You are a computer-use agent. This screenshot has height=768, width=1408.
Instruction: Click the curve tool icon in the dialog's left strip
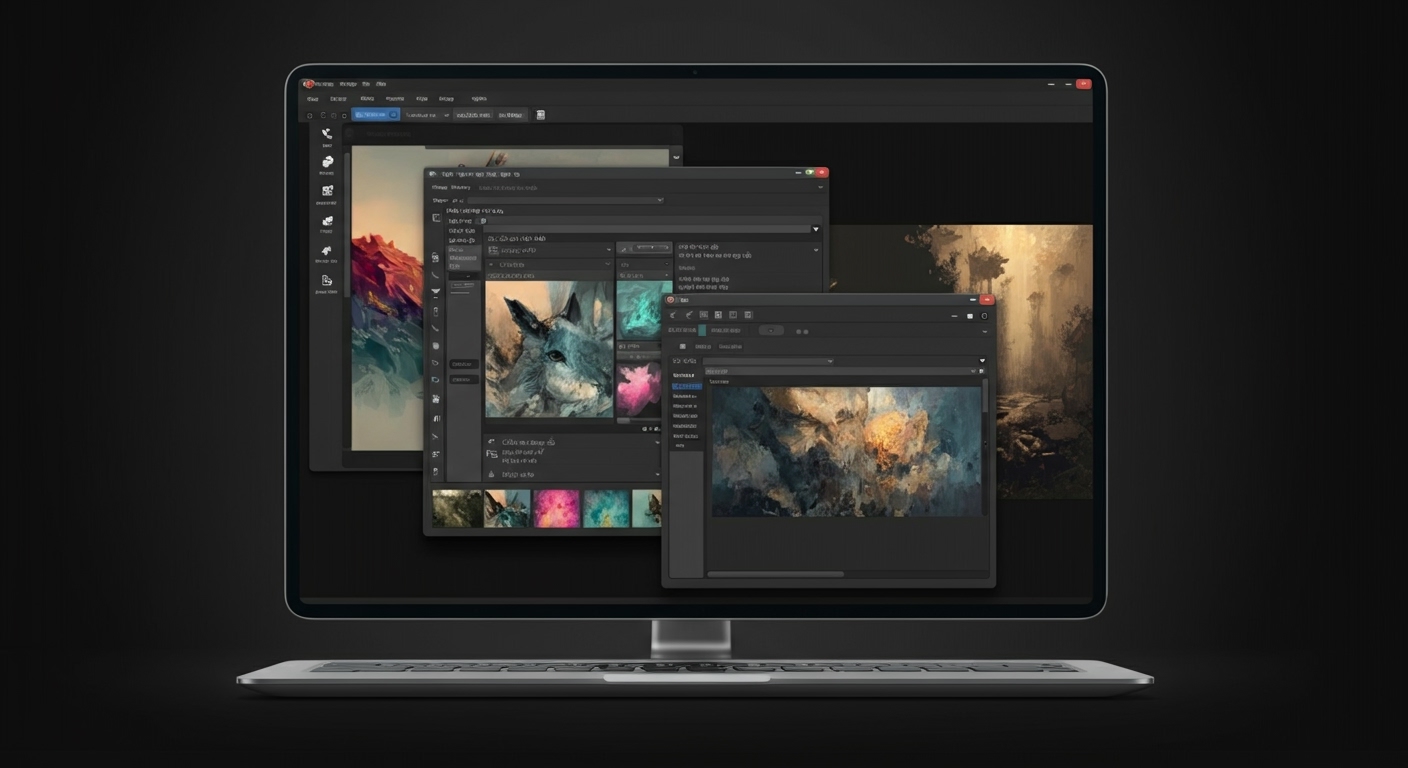click(436, 275)
